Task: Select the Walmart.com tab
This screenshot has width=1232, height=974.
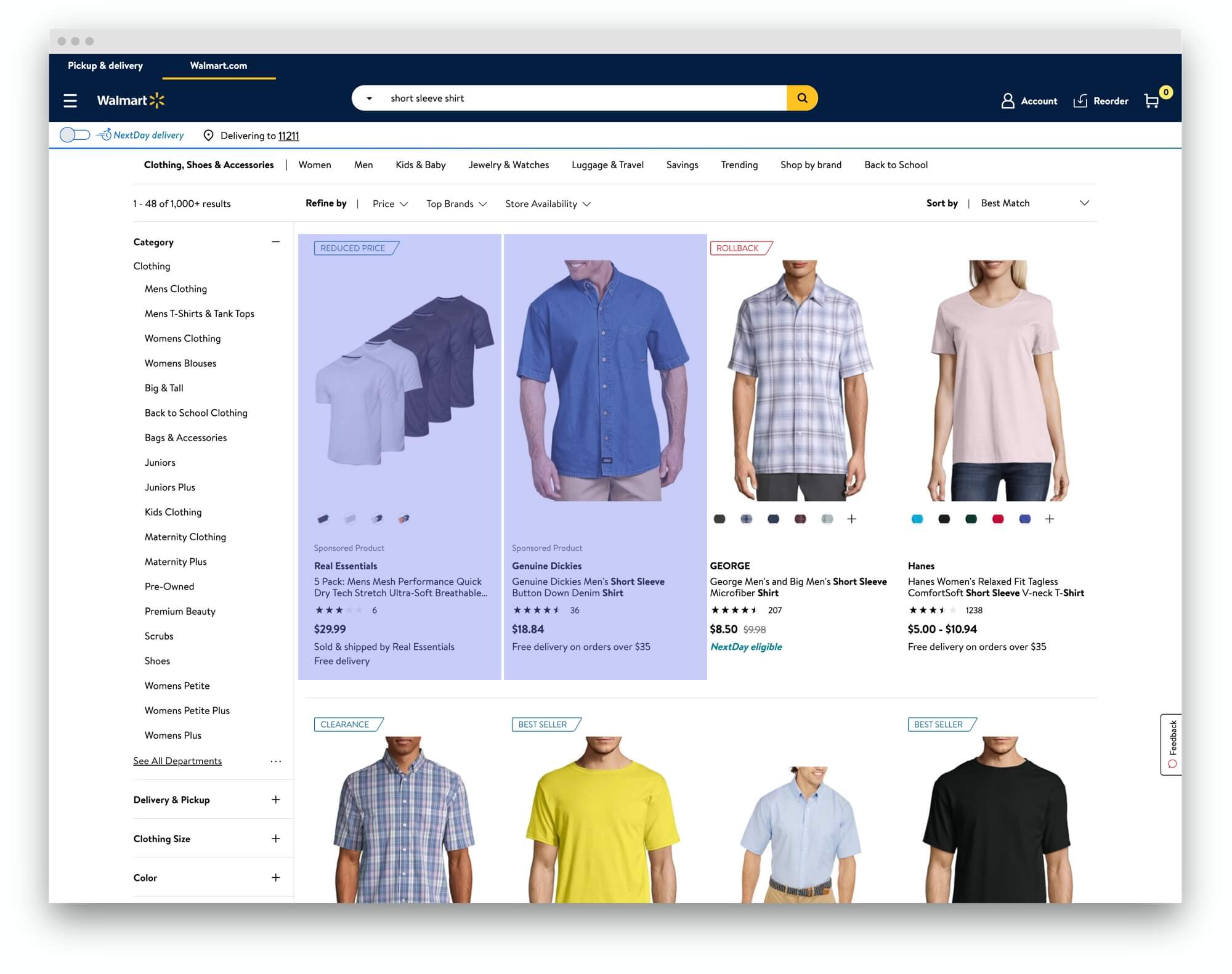Action: coord(219,66)
